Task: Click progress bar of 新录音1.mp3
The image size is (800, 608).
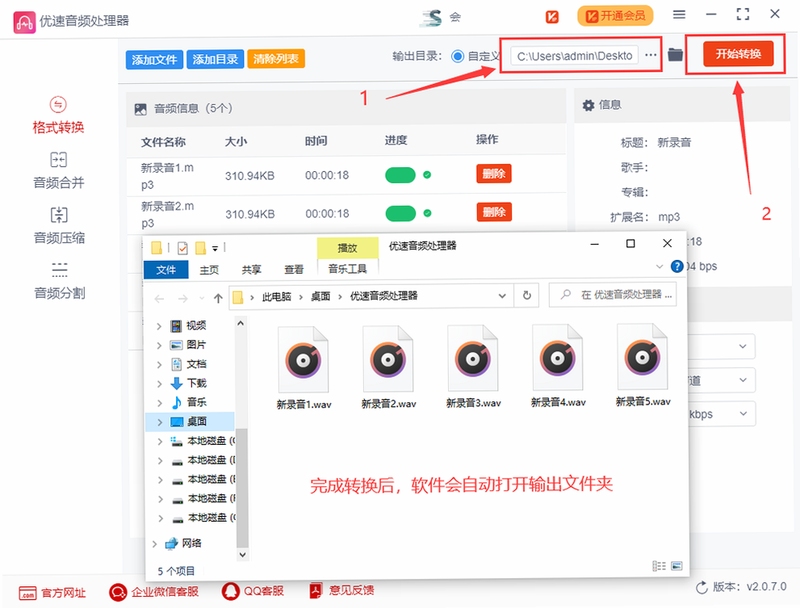Action: point(400,175)
